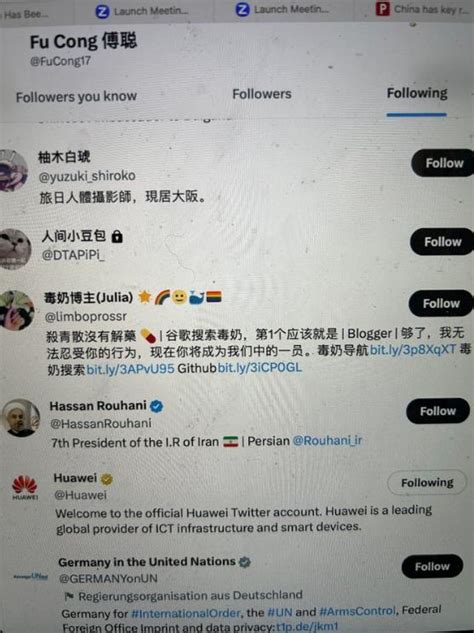Open the cat avatar of DTAPiPi_
Image resolution: width=474 pixels, height=633 pixels.
15,249
